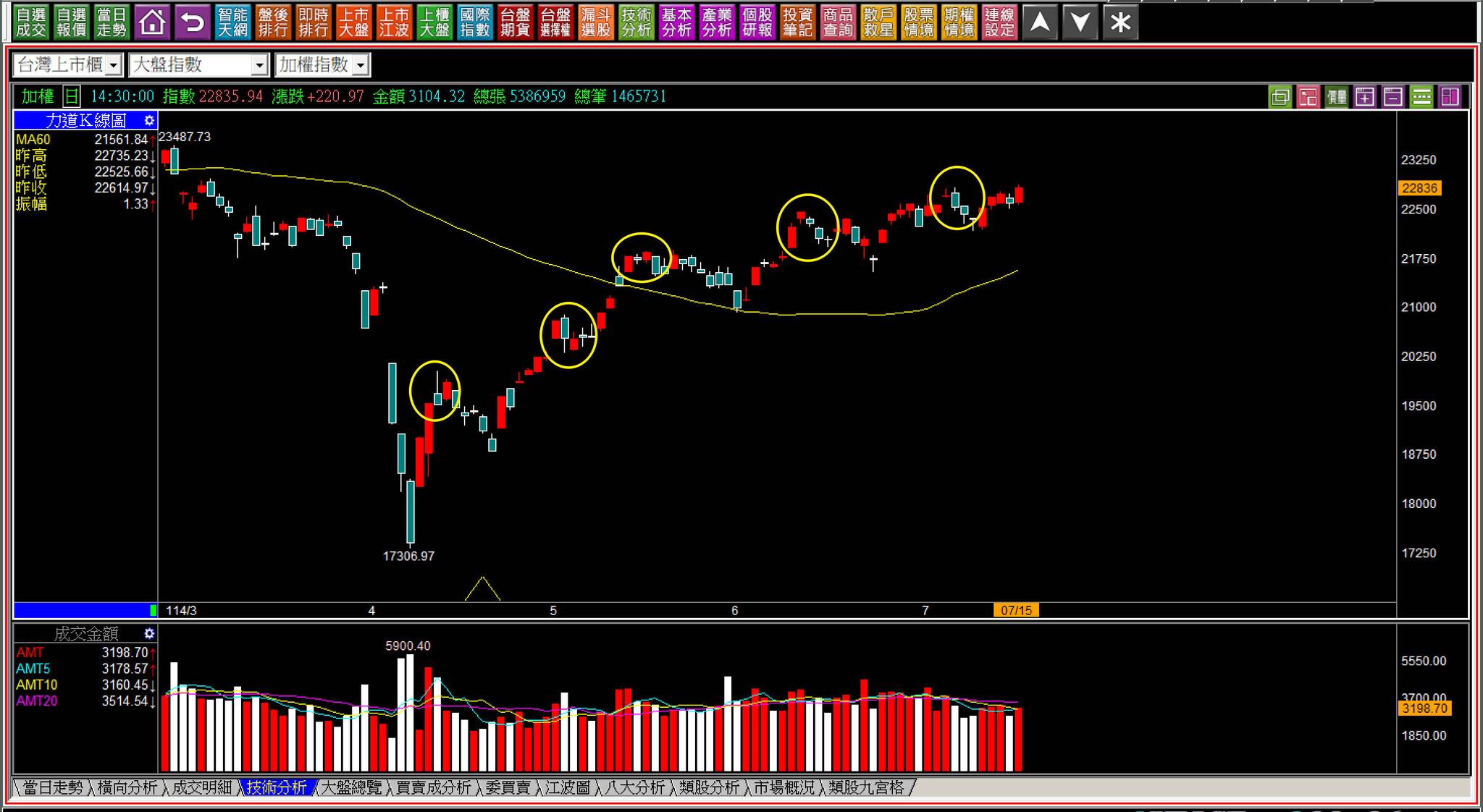Expand the 大盤指數 category dropdown
1483x812 pixels.
[259, 66]
